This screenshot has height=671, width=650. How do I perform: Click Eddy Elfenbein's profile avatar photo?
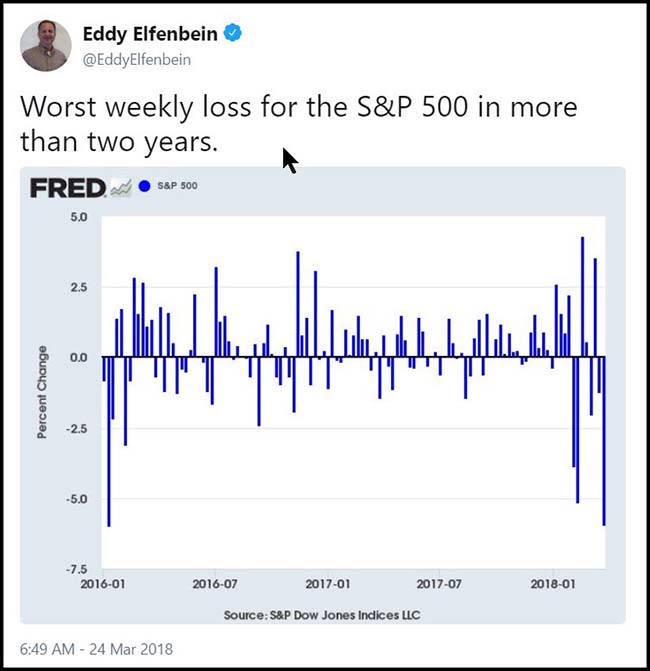pyautogui.click(x=46, y=45)
